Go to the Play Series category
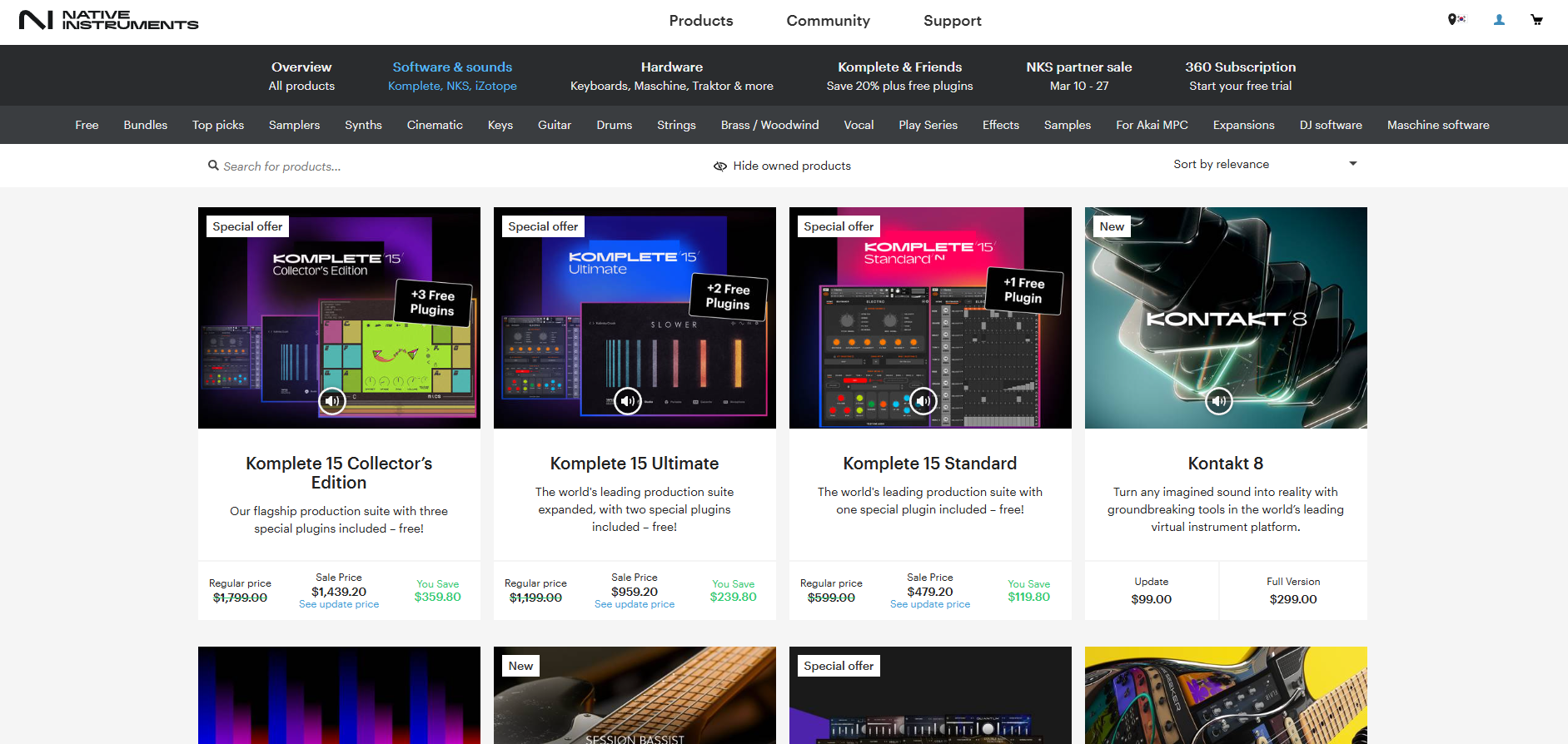This screenshot has width=1568, height=744. pos(928,125)
